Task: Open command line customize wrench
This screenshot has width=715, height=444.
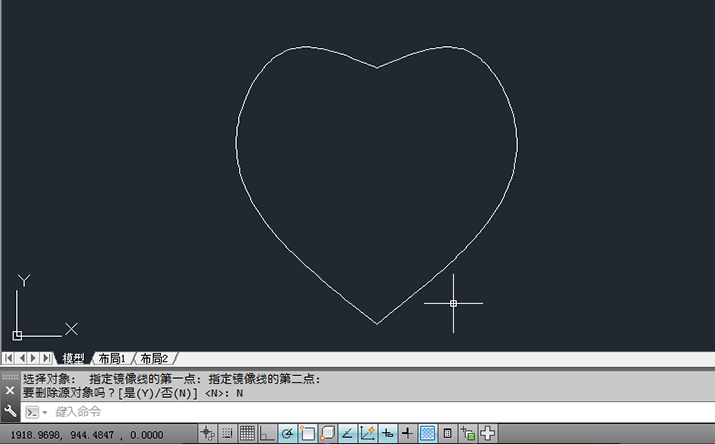Action: coord(10,412)
